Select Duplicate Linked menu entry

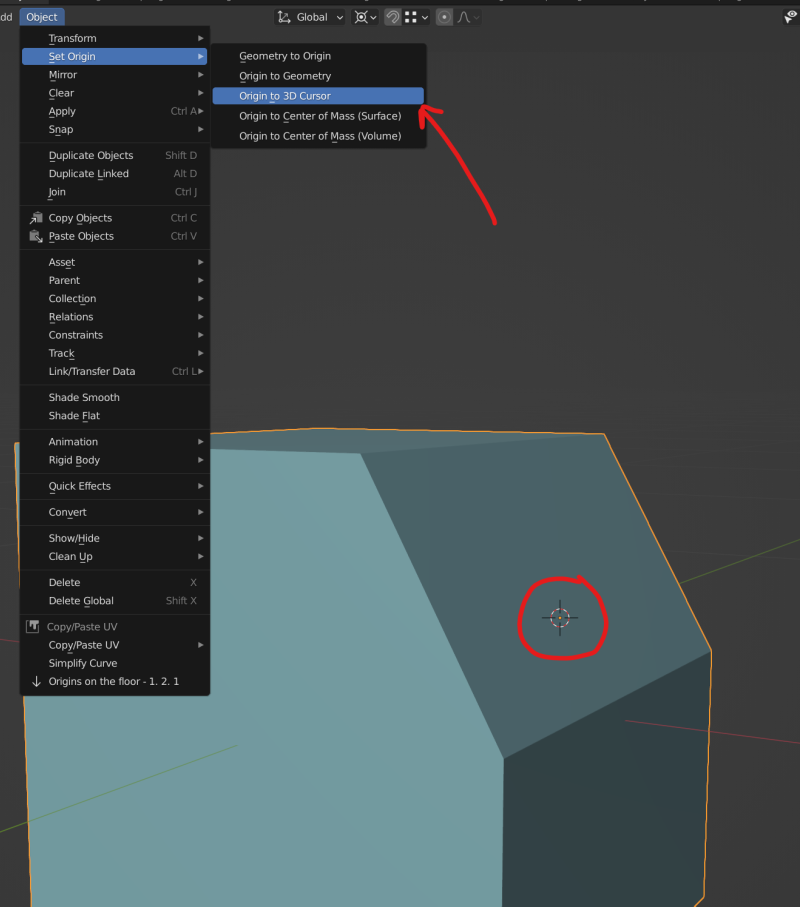[115, 174]
